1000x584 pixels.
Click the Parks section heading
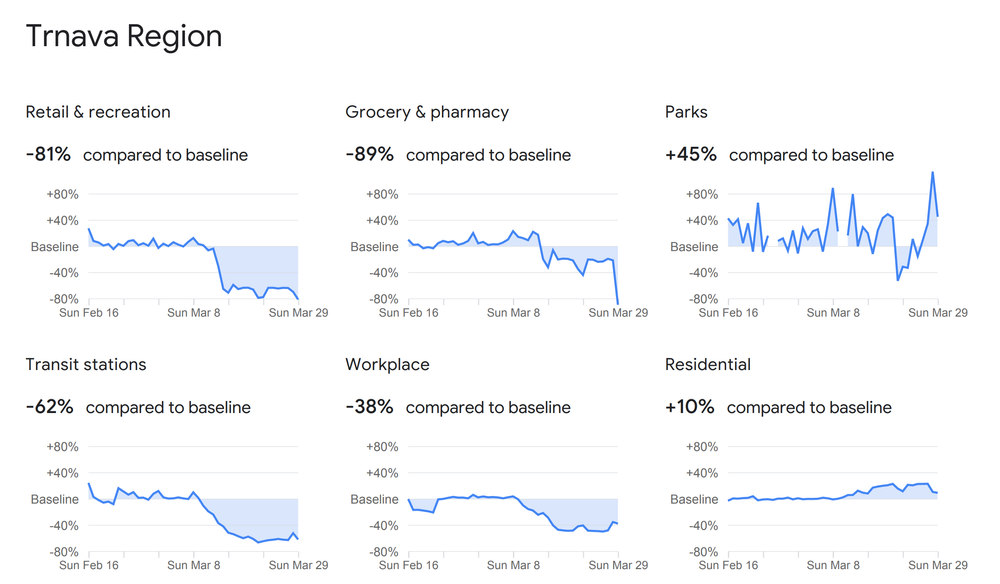686,112
